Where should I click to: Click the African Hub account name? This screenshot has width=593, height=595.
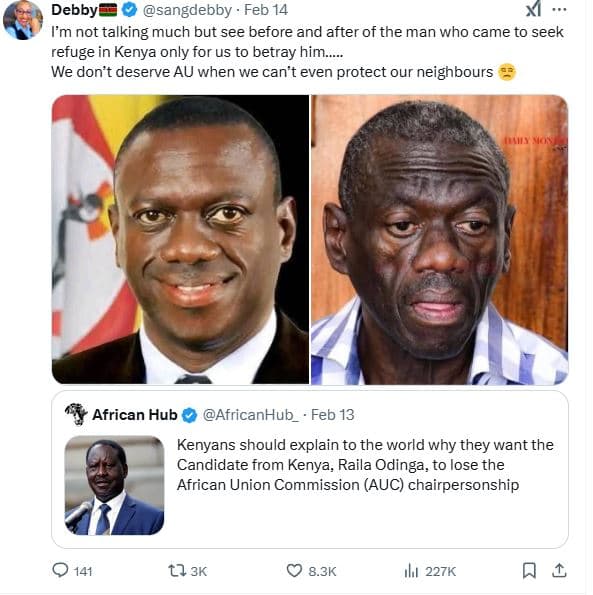point(135,414)
